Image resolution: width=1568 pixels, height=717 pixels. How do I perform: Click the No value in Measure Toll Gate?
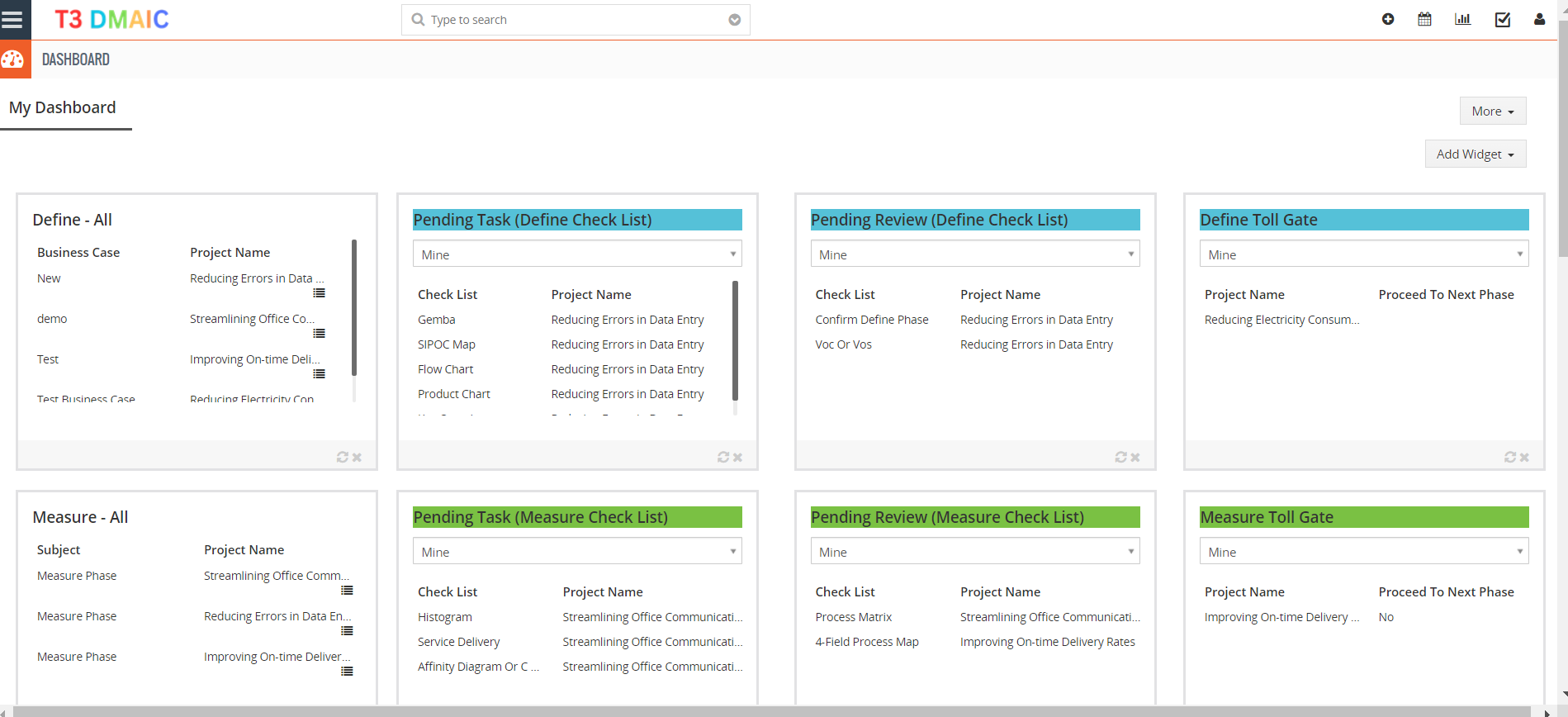tap(1386, 617)
